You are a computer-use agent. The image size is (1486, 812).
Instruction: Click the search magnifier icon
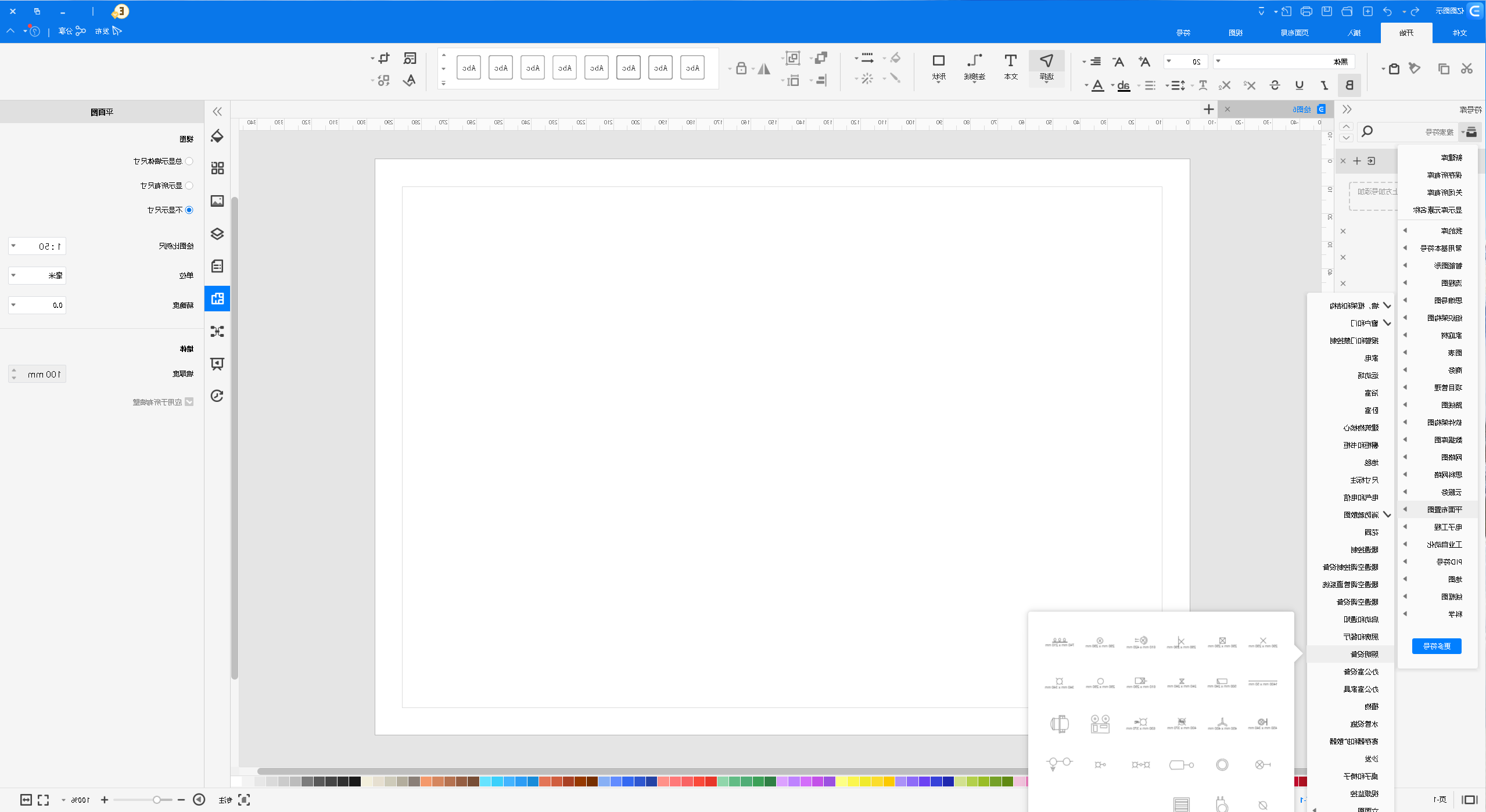coord(1367,131)
